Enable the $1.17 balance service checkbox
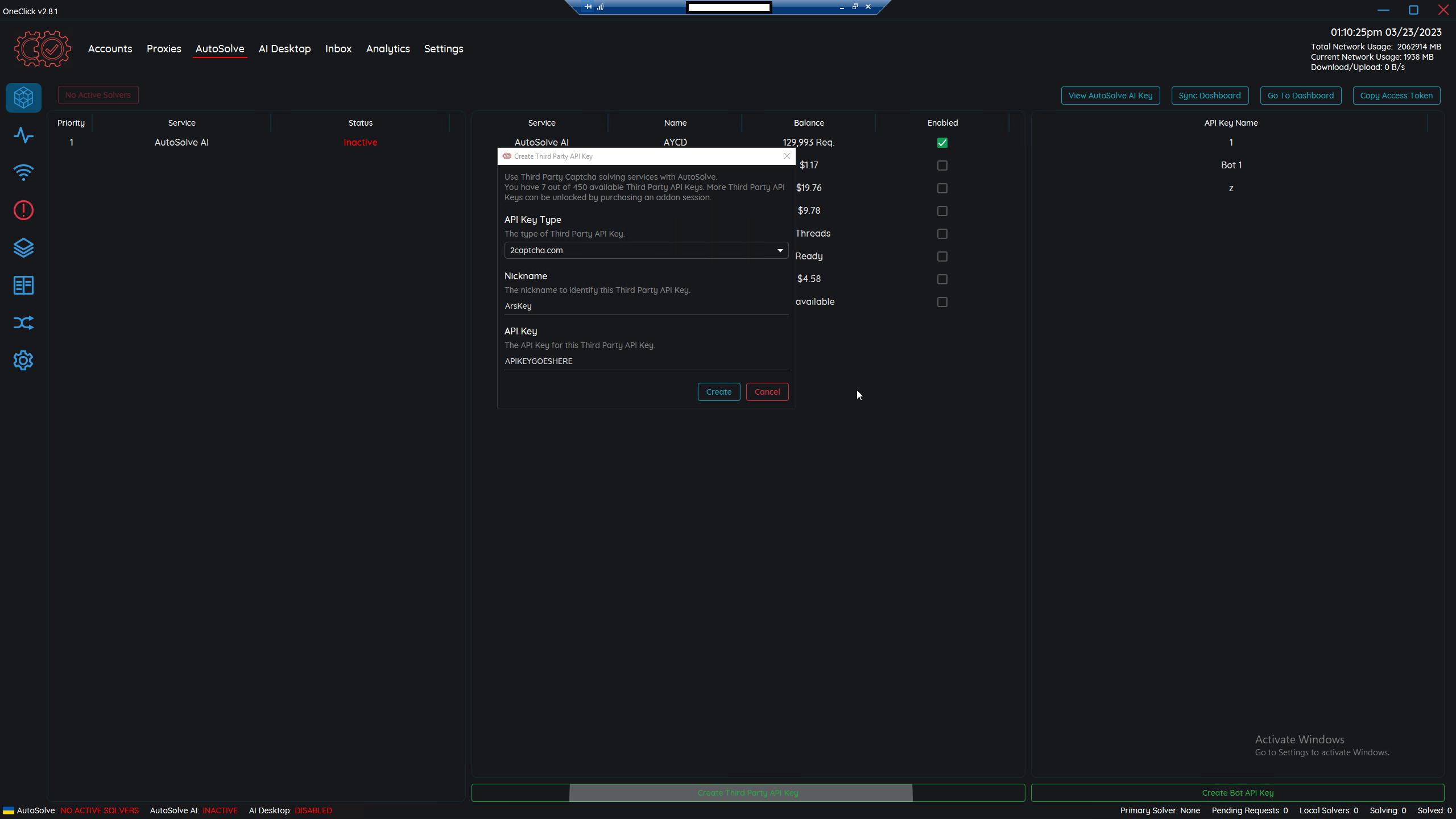 tap(942, 166)
